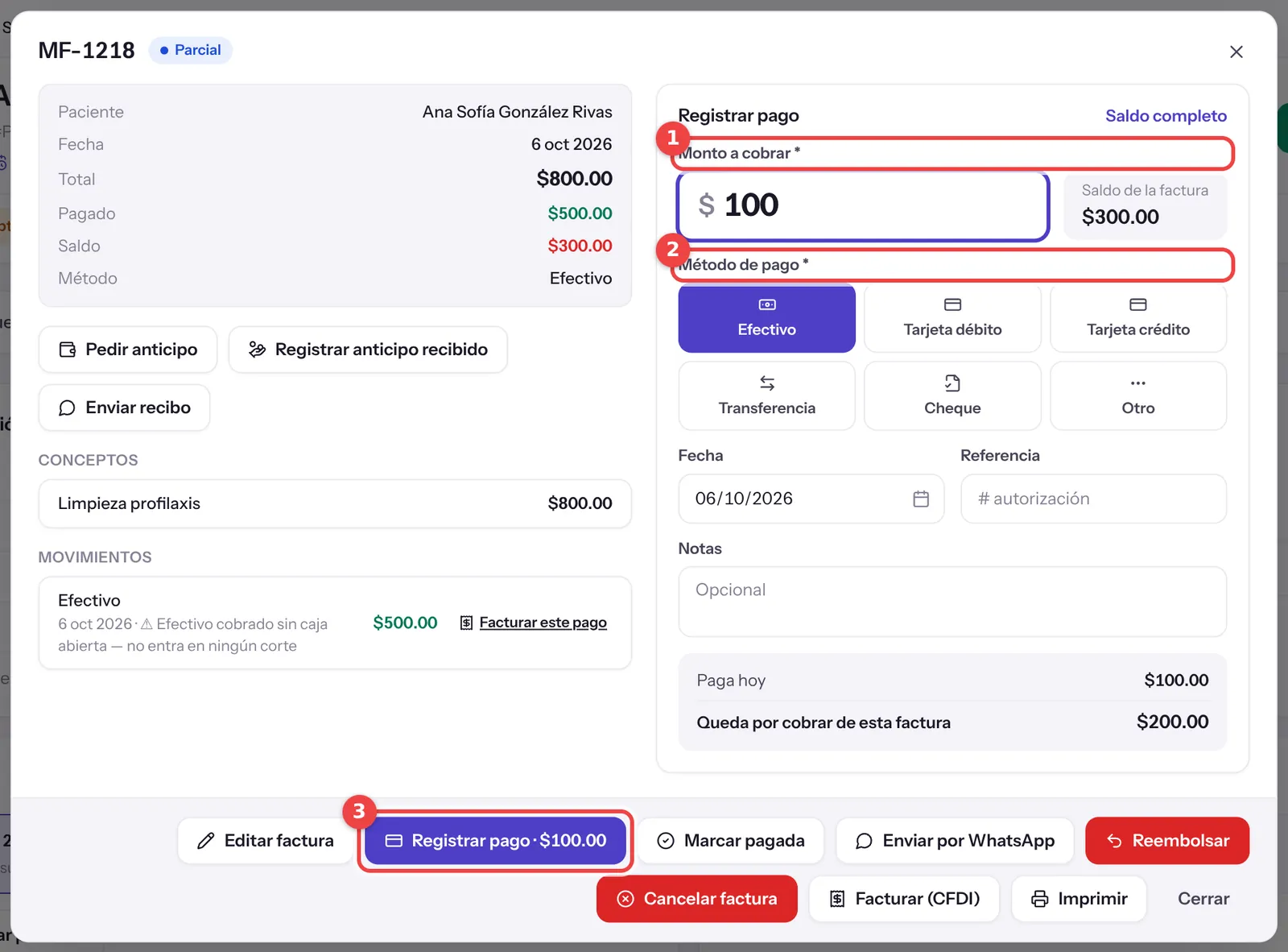1288x952 pixels.
Task: Click the Parcial status badge
Action: coord(190,50)
